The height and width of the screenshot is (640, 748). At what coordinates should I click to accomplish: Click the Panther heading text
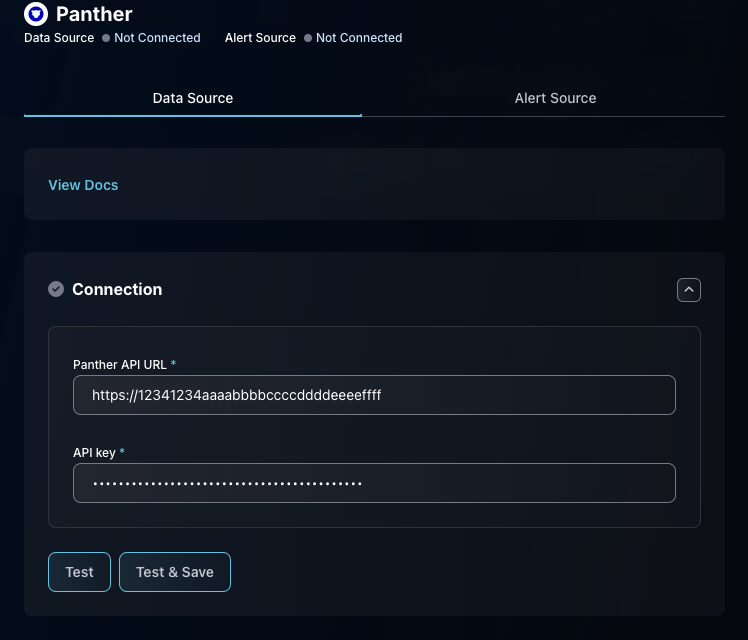[x=94, y=14]
